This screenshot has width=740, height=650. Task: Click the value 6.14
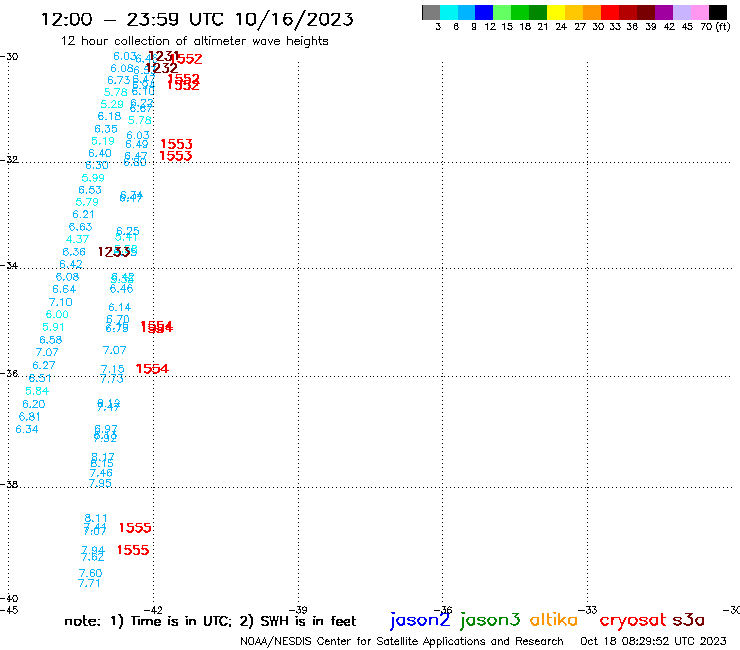click(x=120, y=307)
